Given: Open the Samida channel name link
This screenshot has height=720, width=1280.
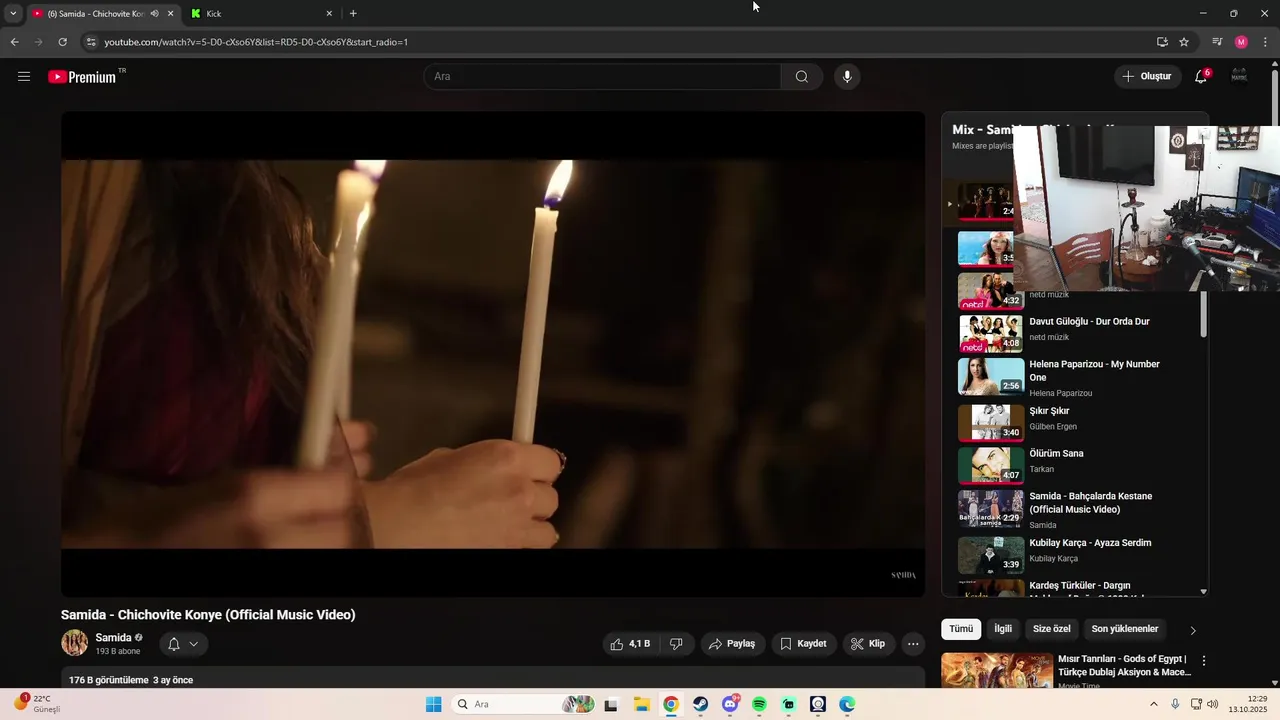Looking at the screenshot, I should (113, 638).
